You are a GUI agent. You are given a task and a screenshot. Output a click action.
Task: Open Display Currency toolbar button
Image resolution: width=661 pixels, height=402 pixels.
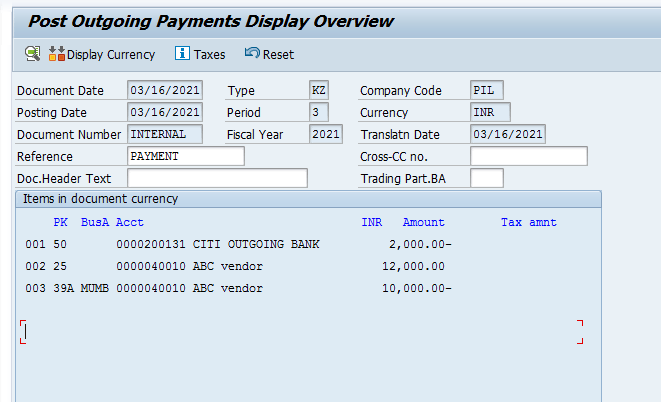(x=102, y=54)
